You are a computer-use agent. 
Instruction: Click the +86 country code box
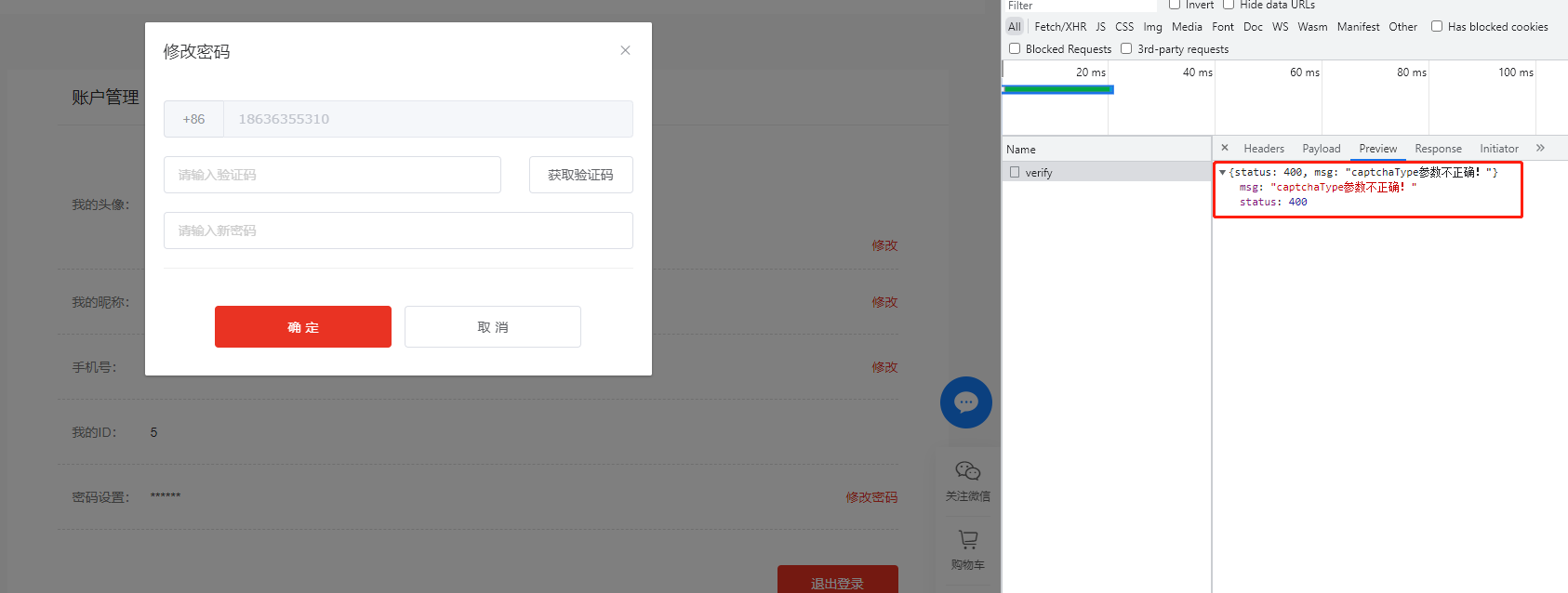click(193, 119)
